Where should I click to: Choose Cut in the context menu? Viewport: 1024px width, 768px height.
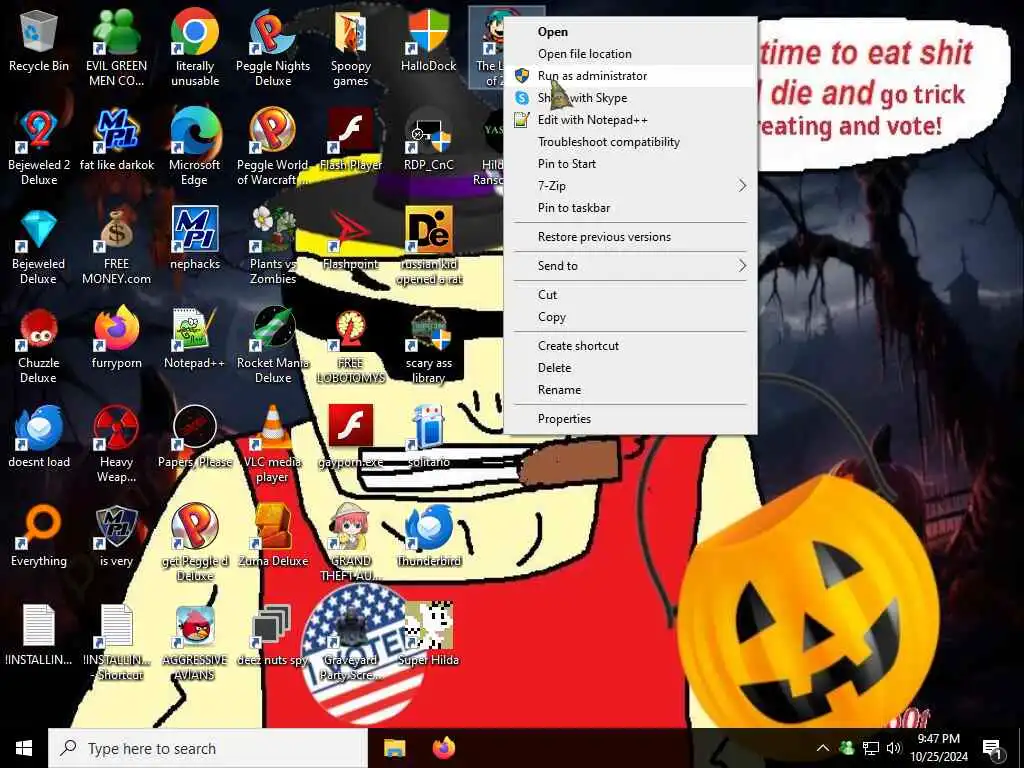(x=630, y=295)
